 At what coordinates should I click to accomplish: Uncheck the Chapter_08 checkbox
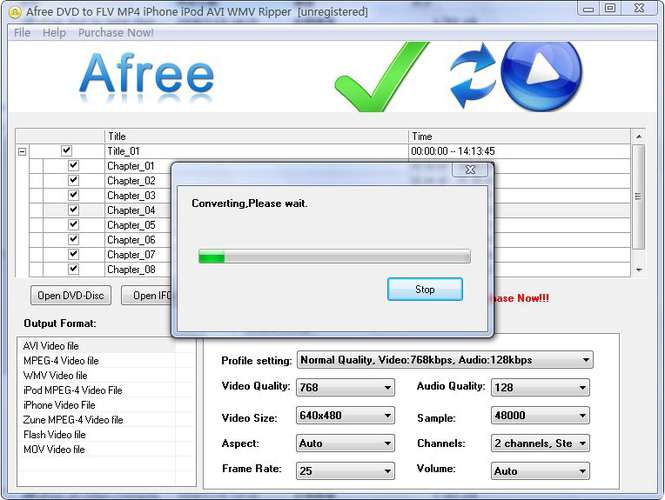[x=73, y=269]
